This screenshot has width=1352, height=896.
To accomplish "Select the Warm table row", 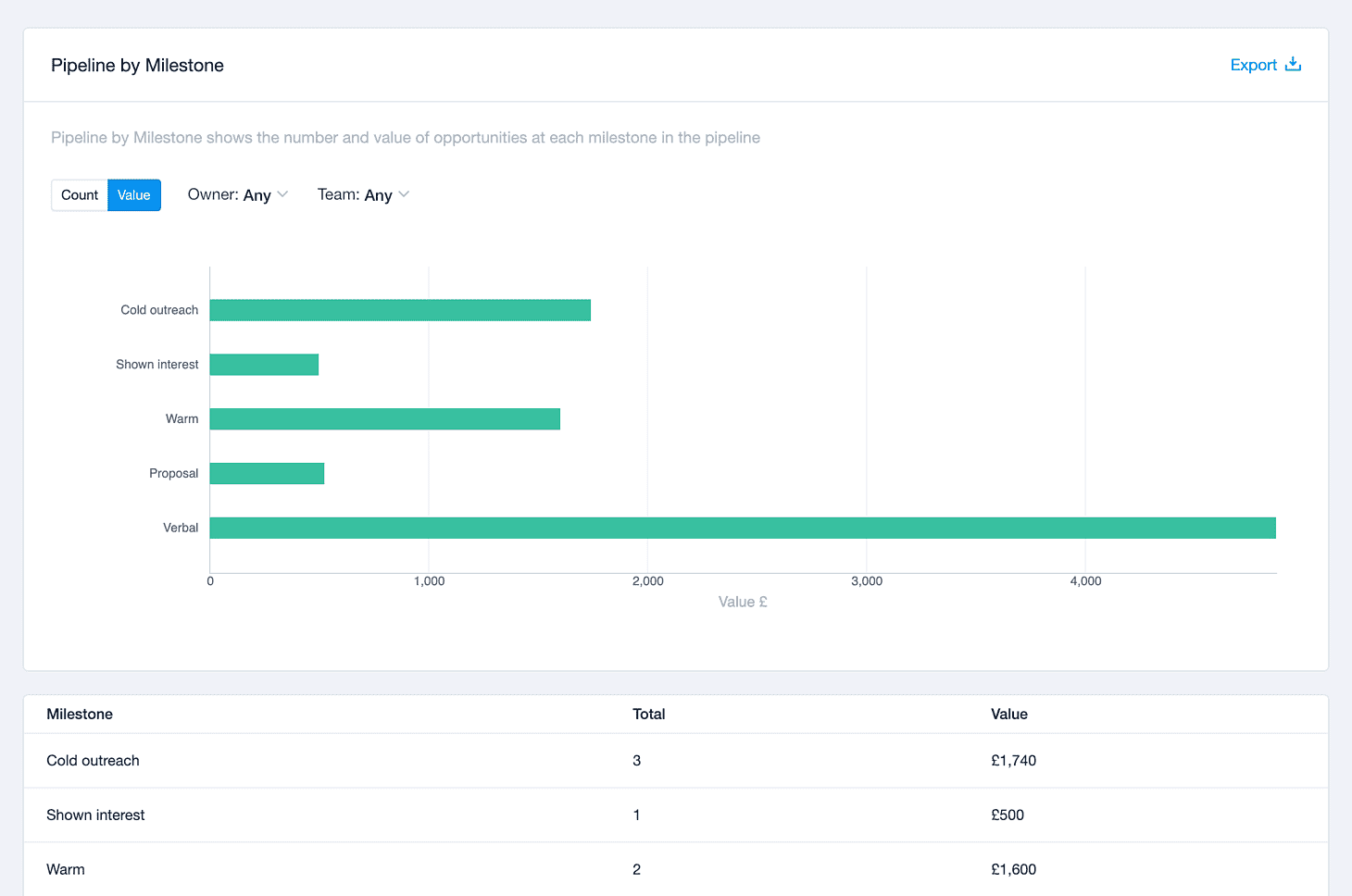I will (676, 870).
